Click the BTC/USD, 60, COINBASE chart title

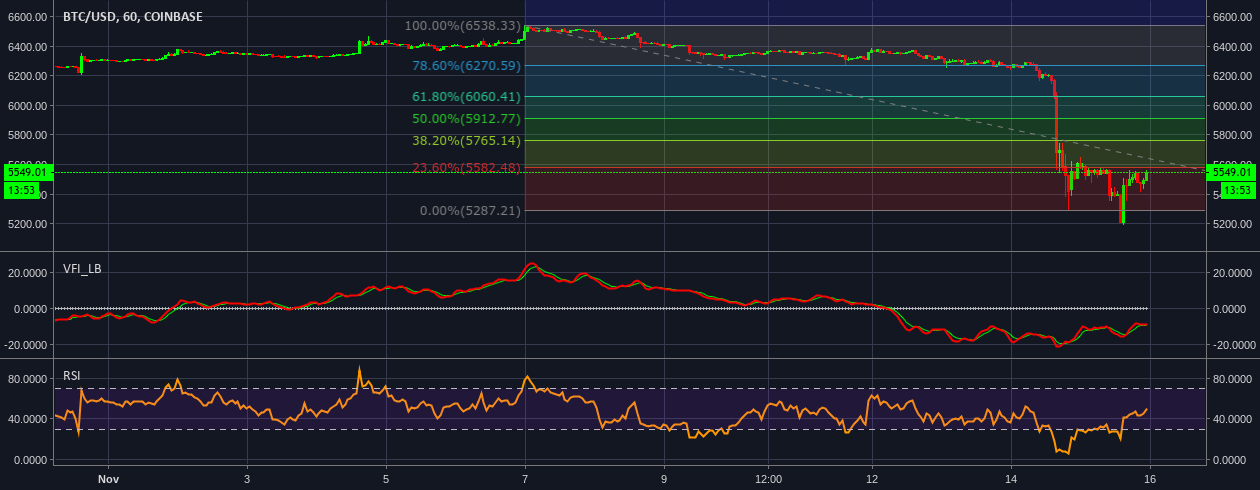click(x=132, y=17)
